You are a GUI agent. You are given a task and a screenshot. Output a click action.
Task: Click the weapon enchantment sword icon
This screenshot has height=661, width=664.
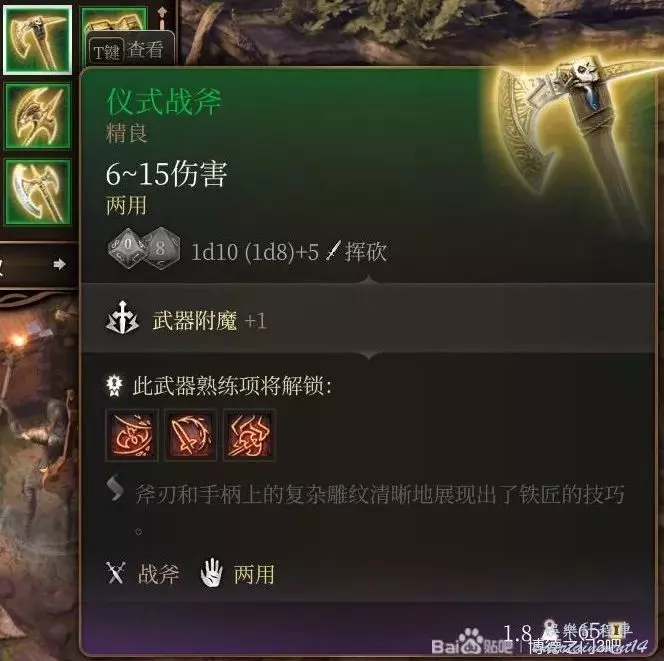click(x=122, y=318)
